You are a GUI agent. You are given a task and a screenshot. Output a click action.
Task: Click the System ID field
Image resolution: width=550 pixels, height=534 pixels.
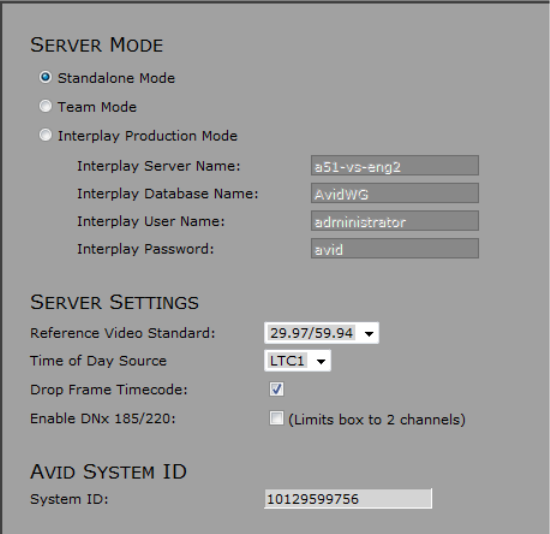(x=348, y=499)
